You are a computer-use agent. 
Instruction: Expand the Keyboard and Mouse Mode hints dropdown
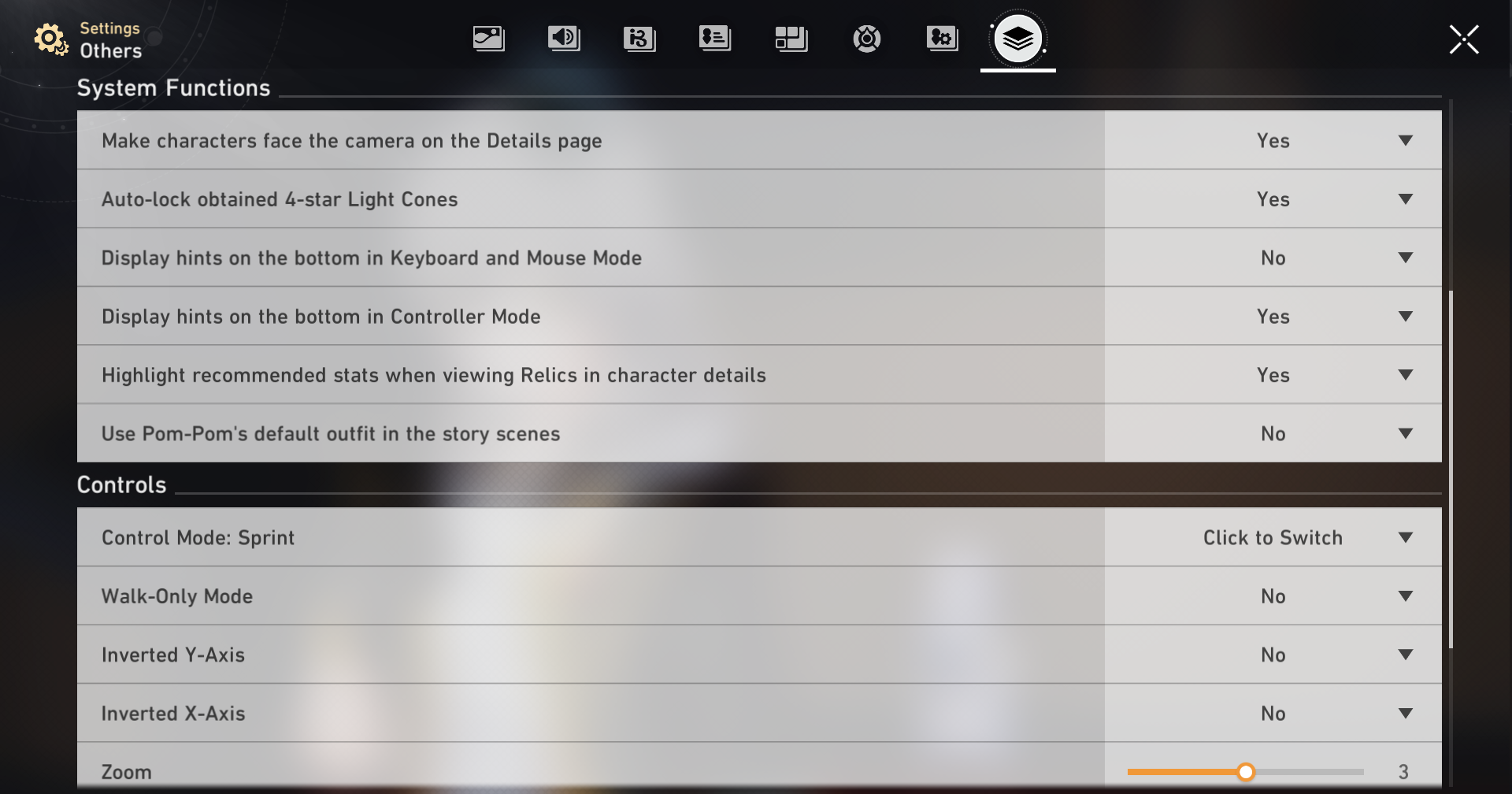1273,258
